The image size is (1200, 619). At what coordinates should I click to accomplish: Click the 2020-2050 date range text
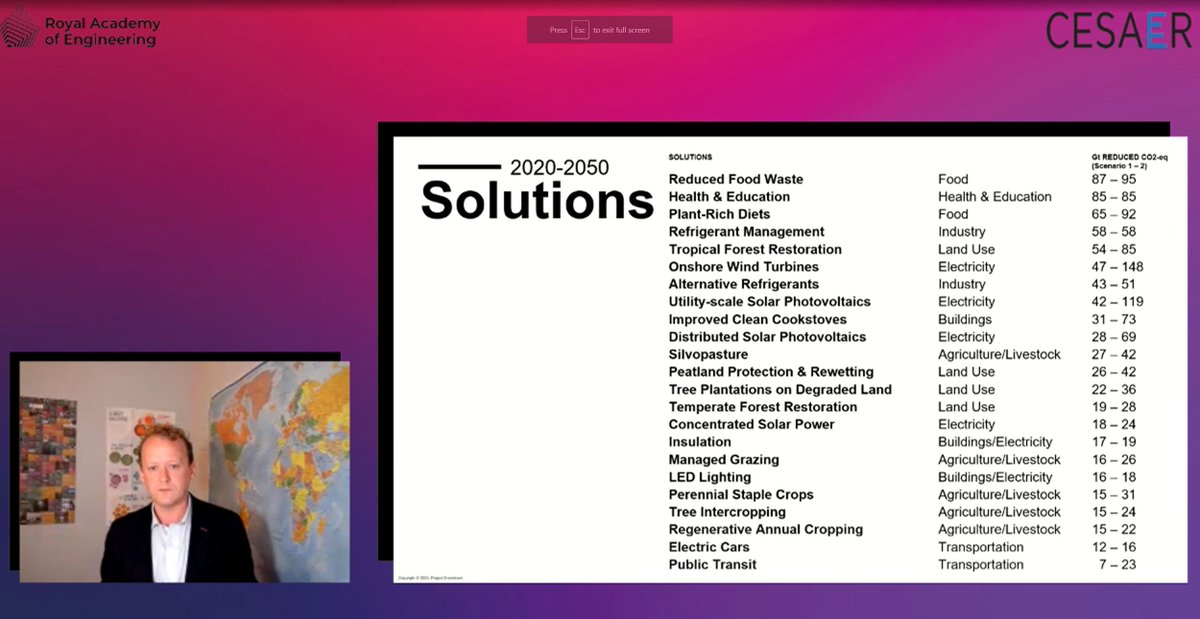(559, 168)
